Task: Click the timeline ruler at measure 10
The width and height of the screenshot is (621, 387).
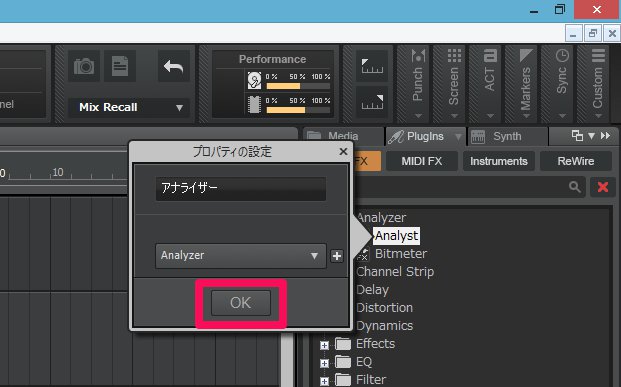Action: (x=58, y=172)
